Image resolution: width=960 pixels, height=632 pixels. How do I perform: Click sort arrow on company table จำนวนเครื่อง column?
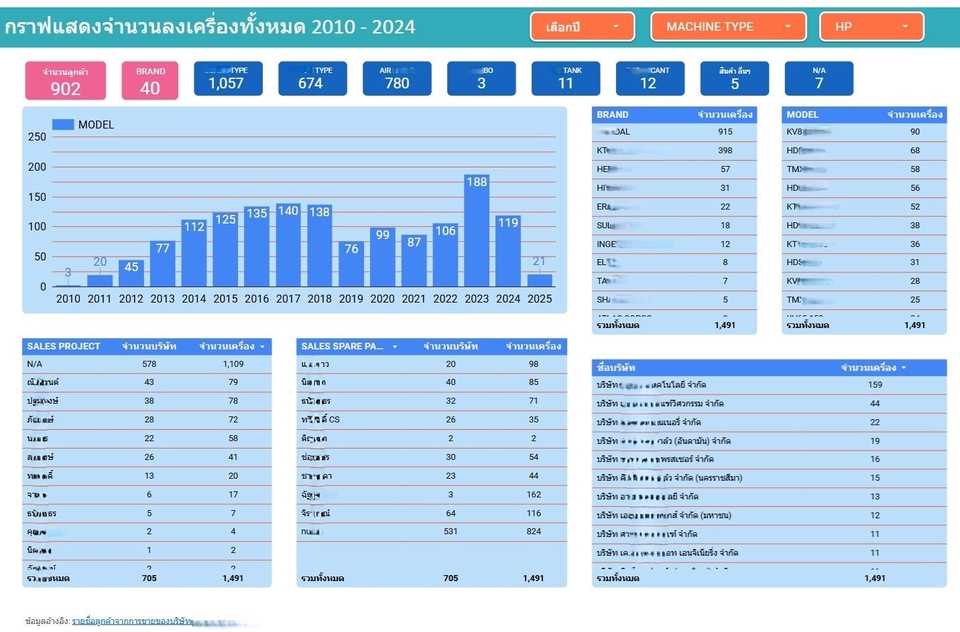pos(904,368)
